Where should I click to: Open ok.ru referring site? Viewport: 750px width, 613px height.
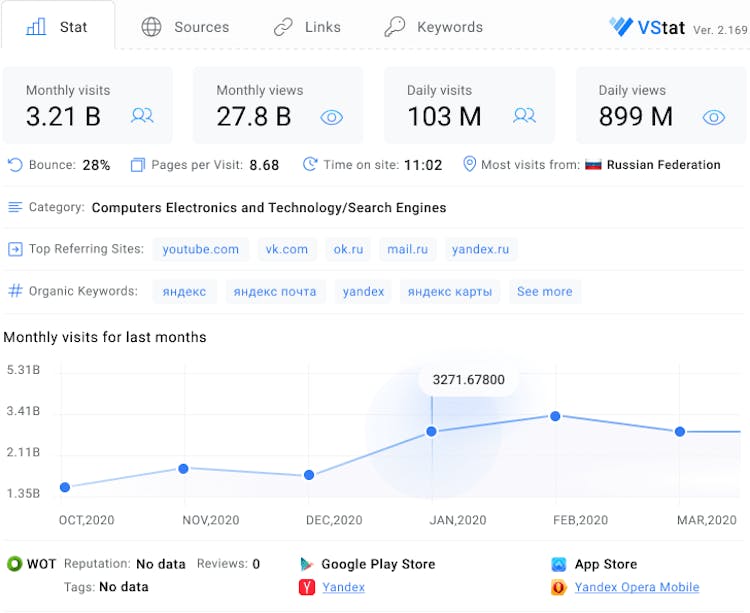(348, 249)
